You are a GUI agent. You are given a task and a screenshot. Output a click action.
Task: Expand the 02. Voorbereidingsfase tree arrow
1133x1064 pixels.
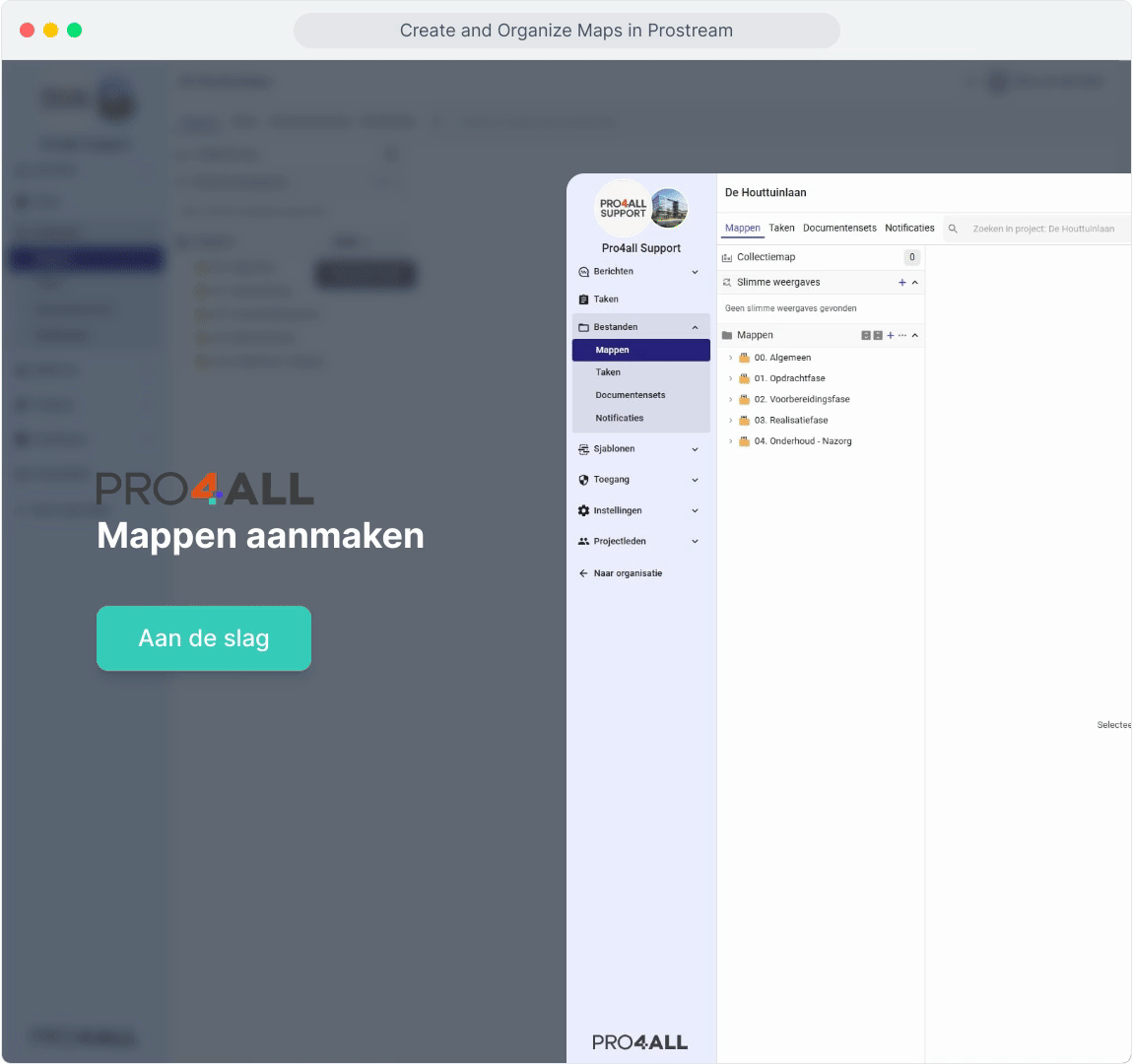730,399
